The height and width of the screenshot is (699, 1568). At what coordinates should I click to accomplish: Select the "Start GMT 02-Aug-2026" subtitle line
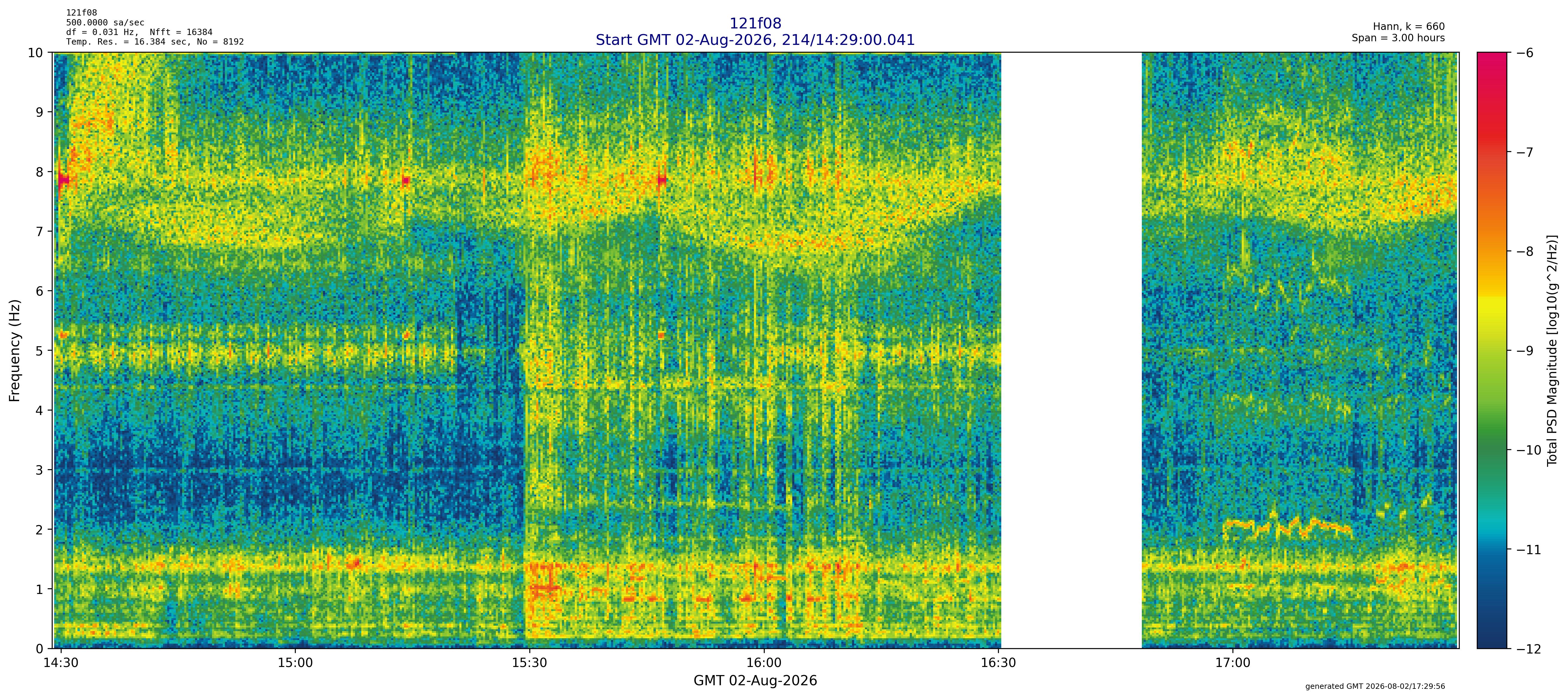coord(755,40)
